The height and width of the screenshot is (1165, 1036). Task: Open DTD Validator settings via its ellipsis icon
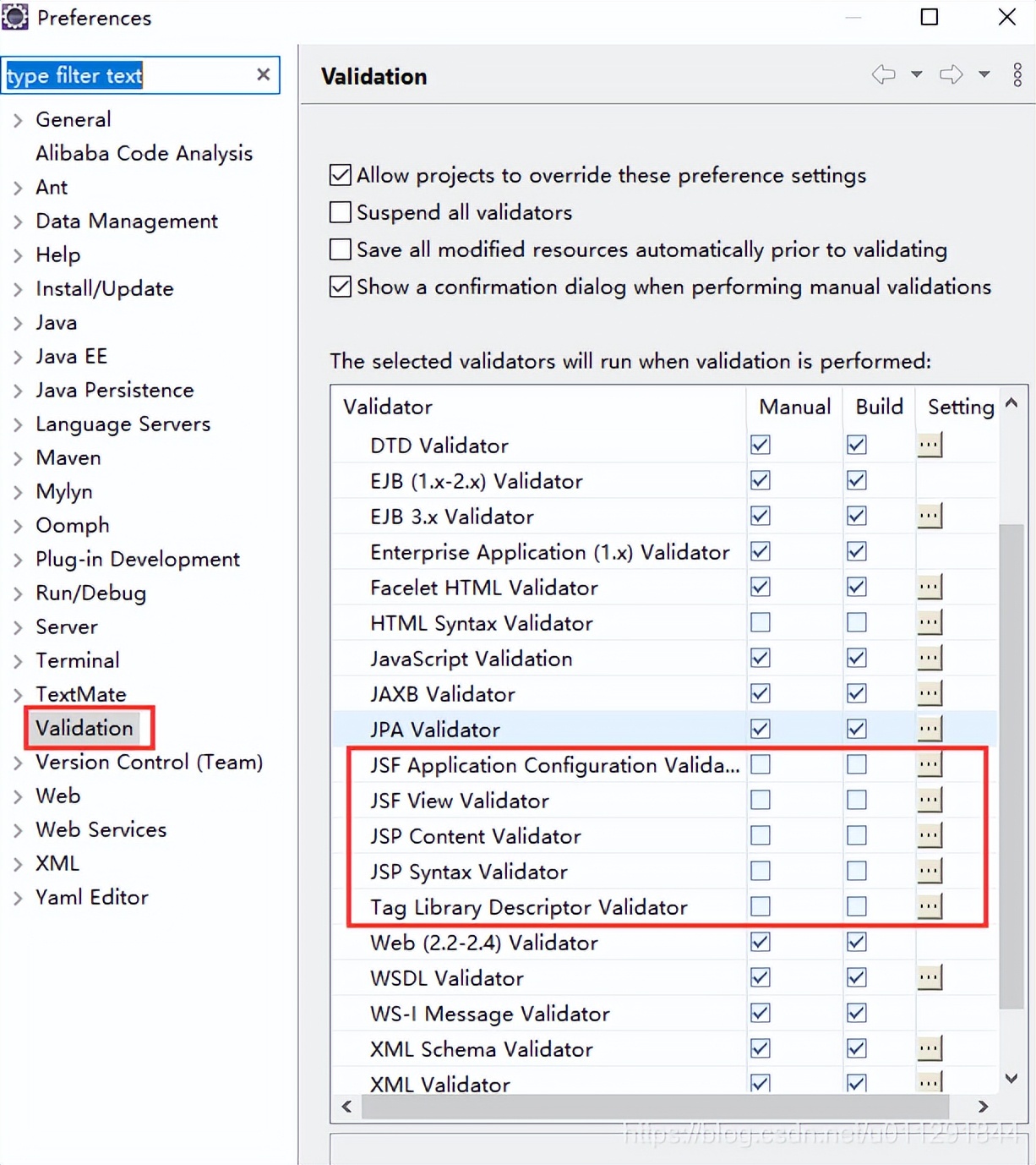pos(930,444)
